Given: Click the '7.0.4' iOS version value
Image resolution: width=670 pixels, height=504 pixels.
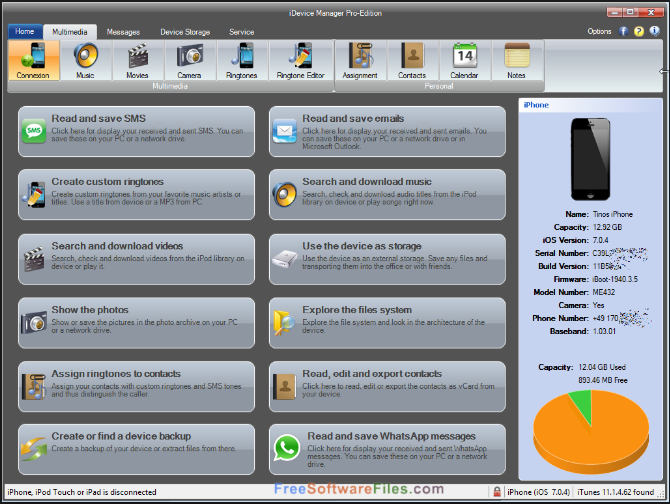Looking at the screenshot, I should point(600,240).
